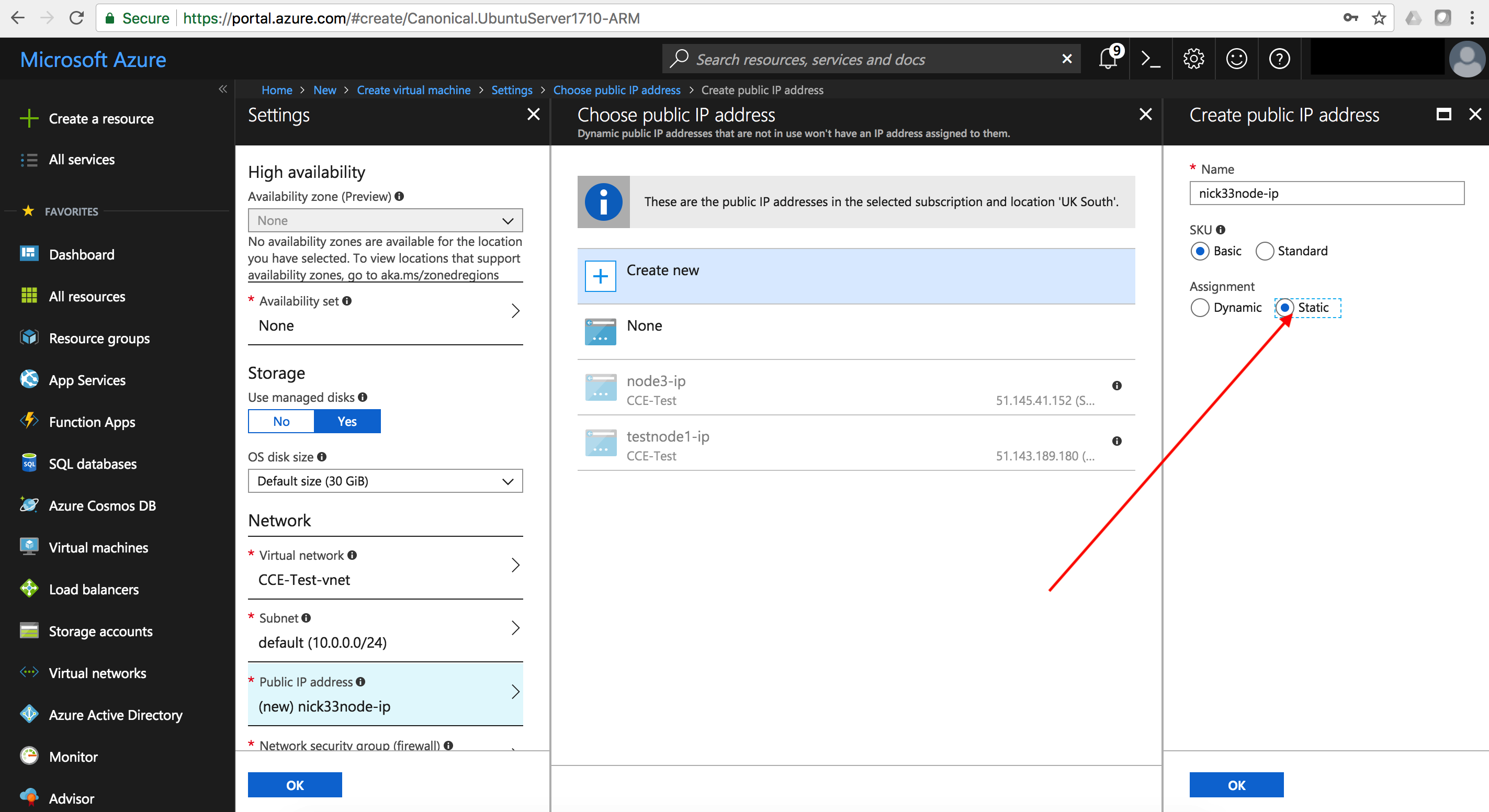Image resolution: width=1489 pixels, height=812 pixels.
Task: Bookmark this page with star icon
Action: point(1379,18)
